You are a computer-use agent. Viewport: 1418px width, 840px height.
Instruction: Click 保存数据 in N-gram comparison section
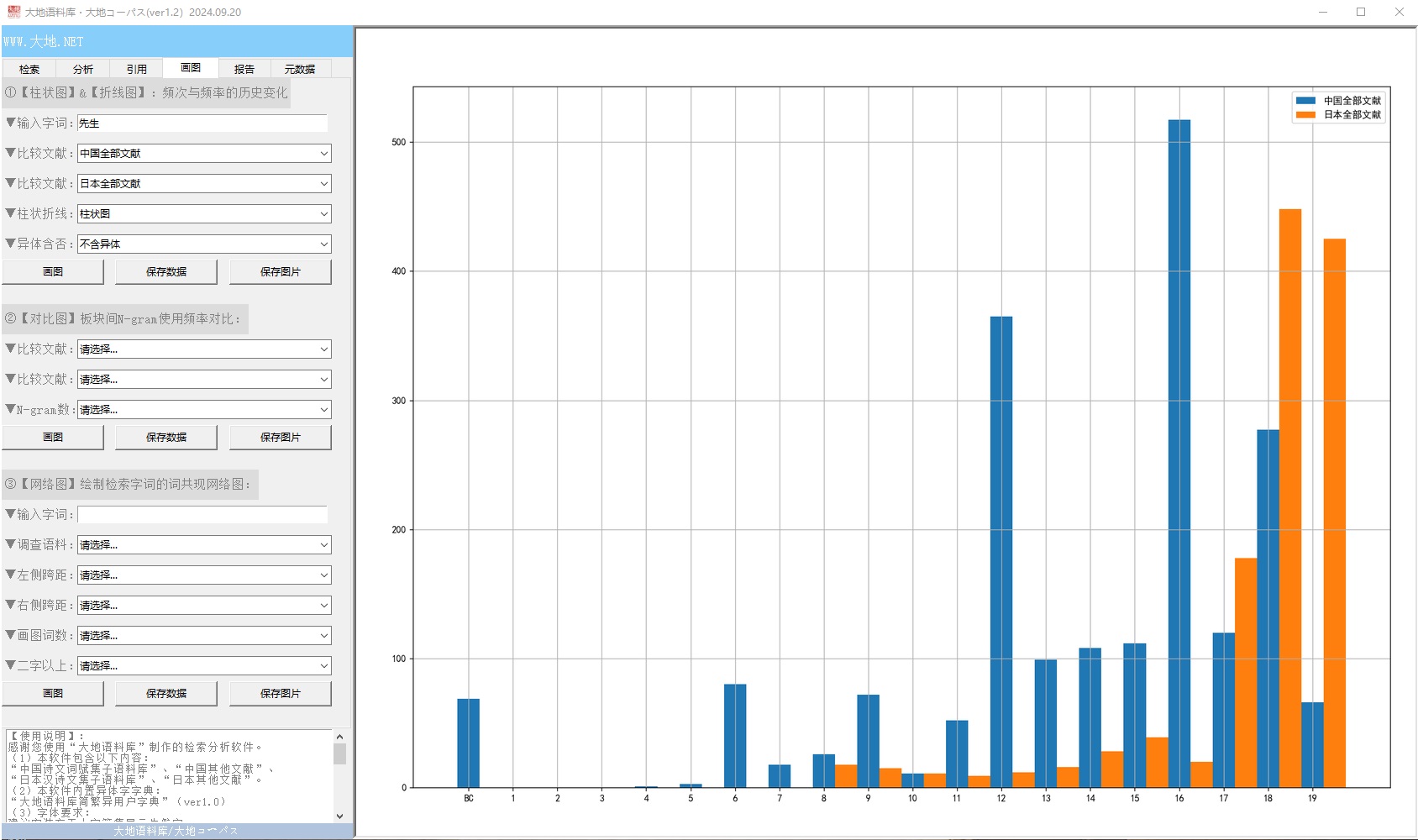[166, 437]
